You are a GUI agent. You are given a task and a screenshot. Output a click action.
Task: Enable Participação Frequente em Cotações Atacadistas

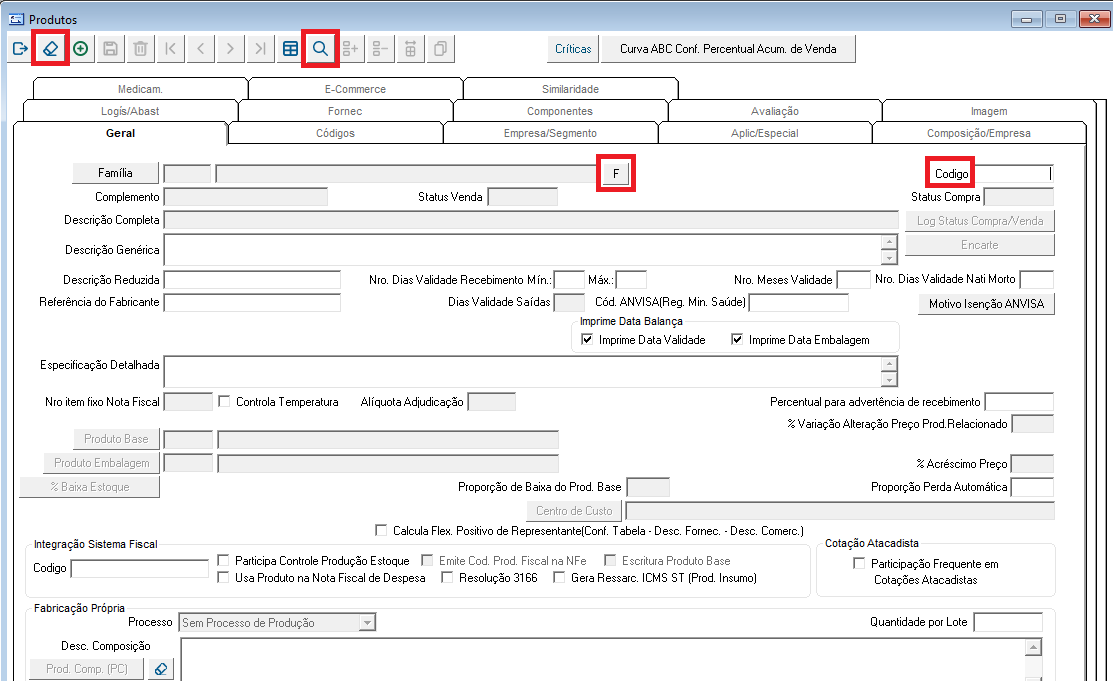[859, 563]
